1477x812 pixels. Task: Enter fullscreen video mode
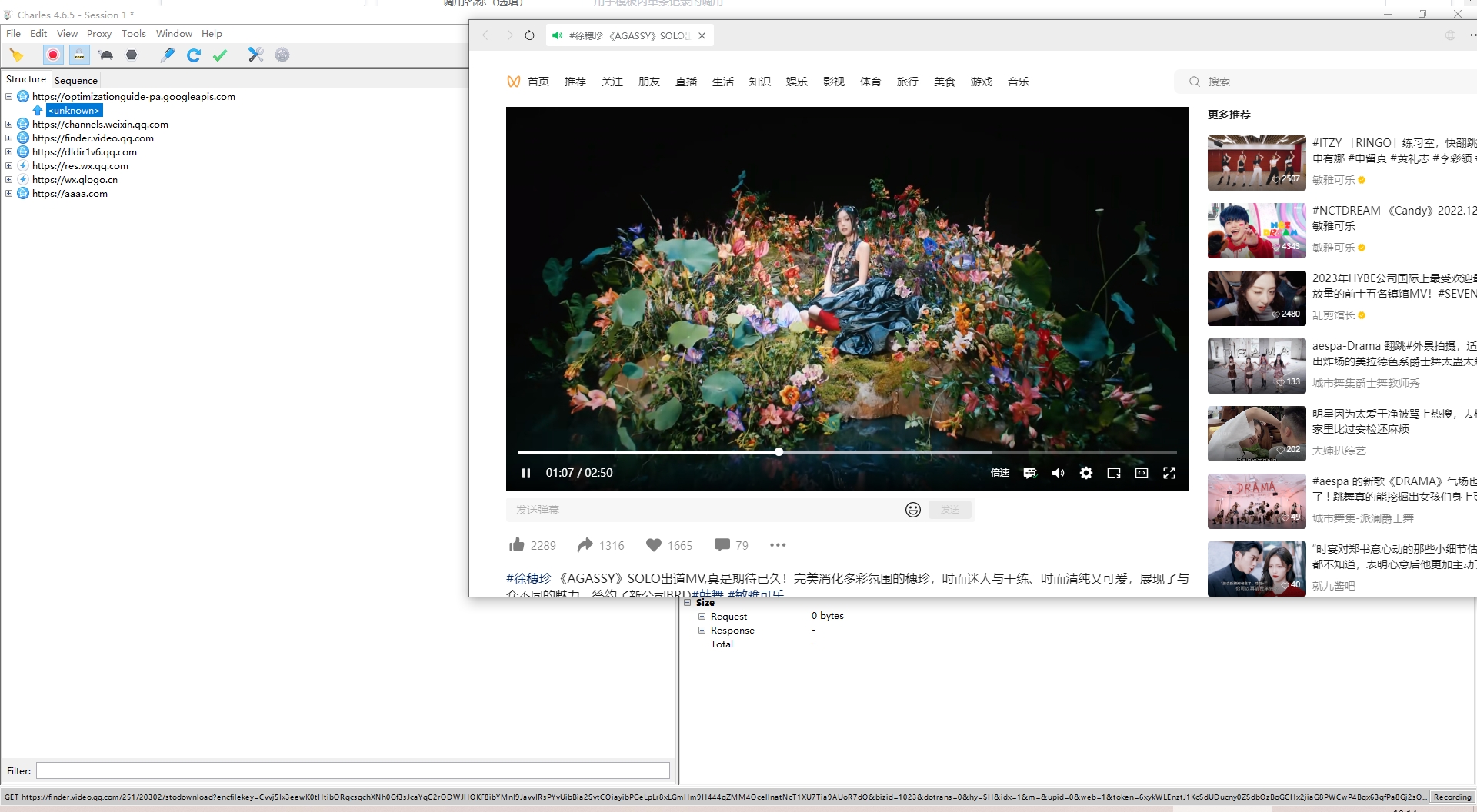[x=1169, y=473]
